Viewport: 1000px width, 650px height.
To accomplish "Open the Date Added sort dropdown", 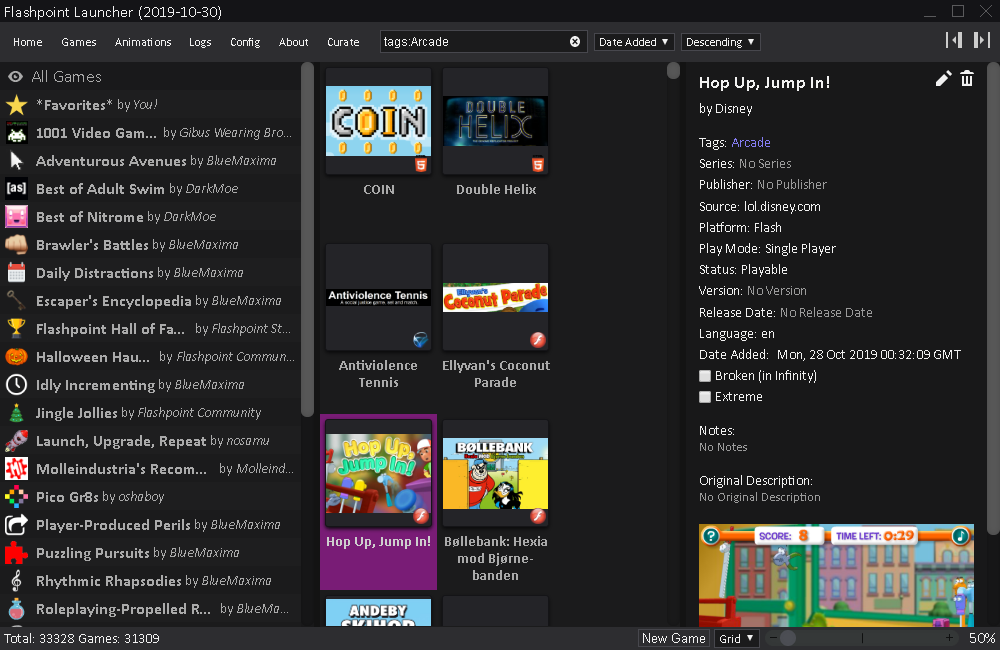I will [634, 42].
